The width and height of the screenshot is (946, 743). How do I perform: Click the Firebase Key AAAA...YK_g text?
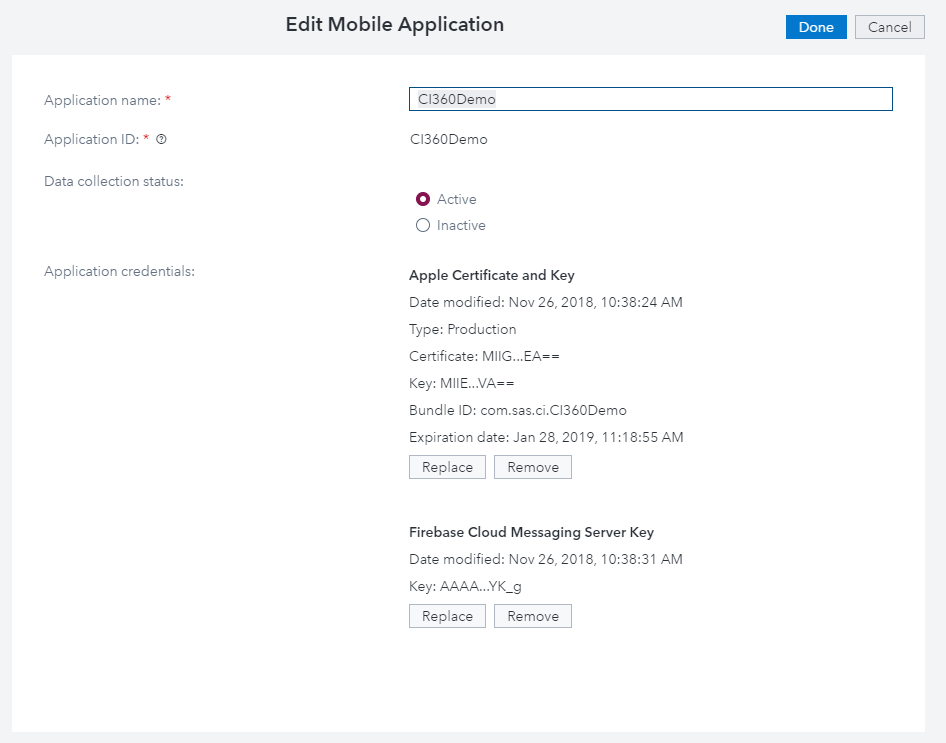[x=465, y=587]
